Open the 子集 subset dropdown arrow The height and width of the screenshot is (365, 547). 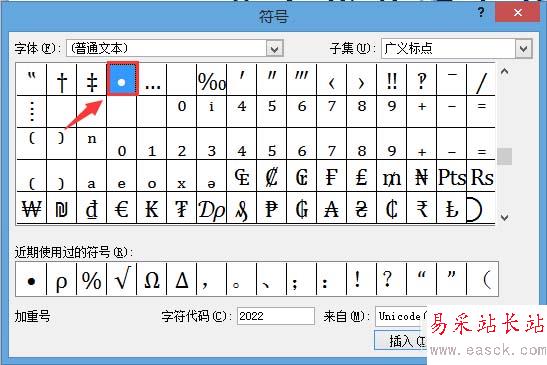click(524, 49)
